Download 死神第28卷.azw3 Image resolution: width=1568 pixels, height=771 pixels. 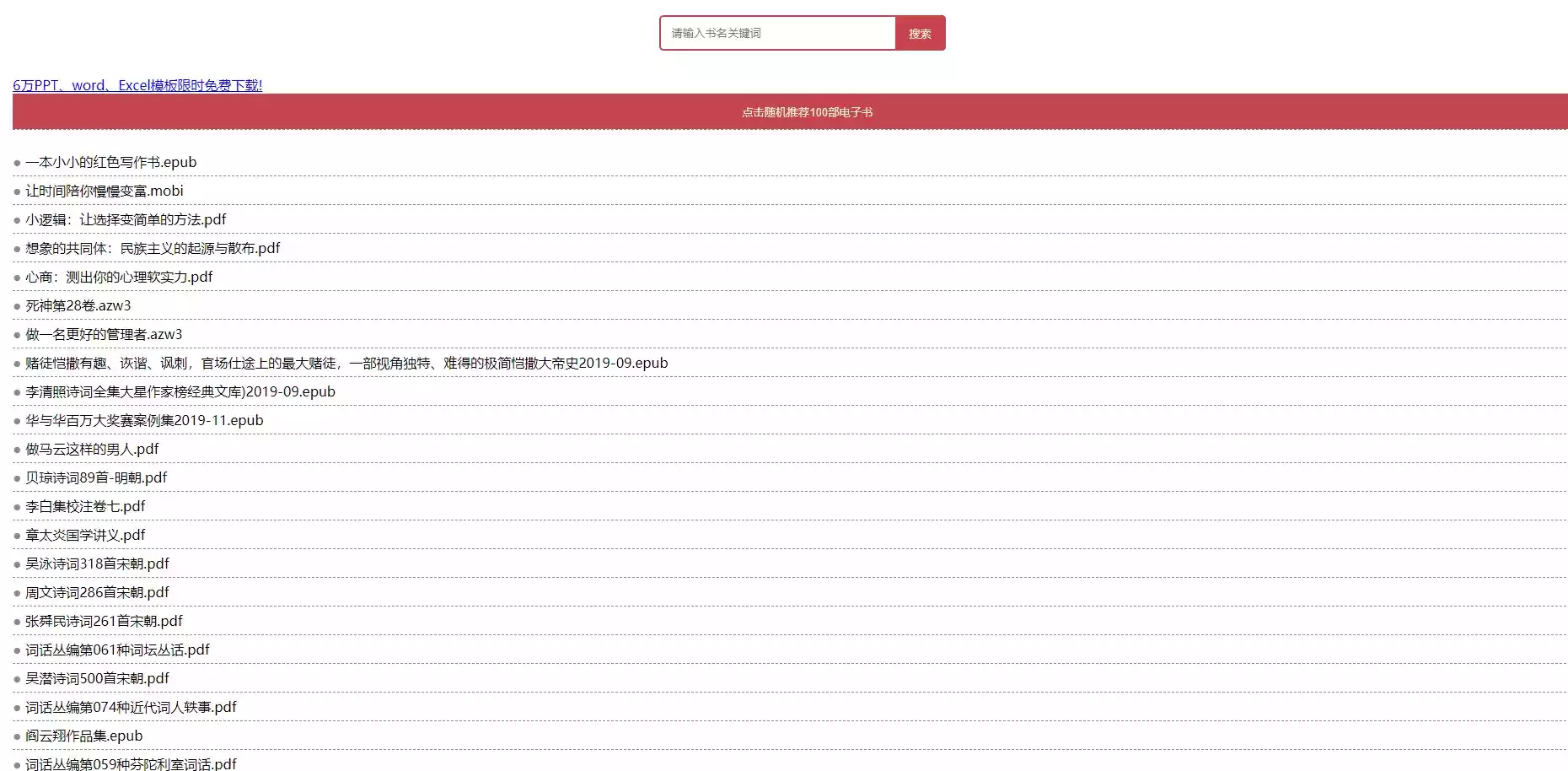coord(78,305)
